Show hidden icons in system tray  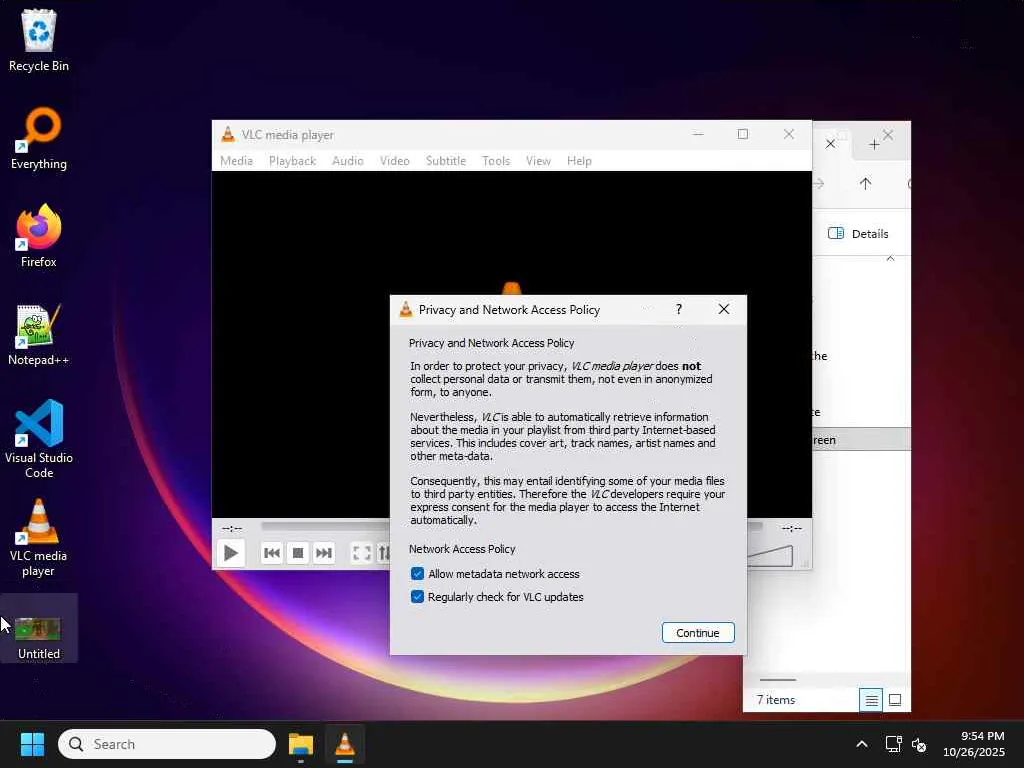click(x=862, y=744)
